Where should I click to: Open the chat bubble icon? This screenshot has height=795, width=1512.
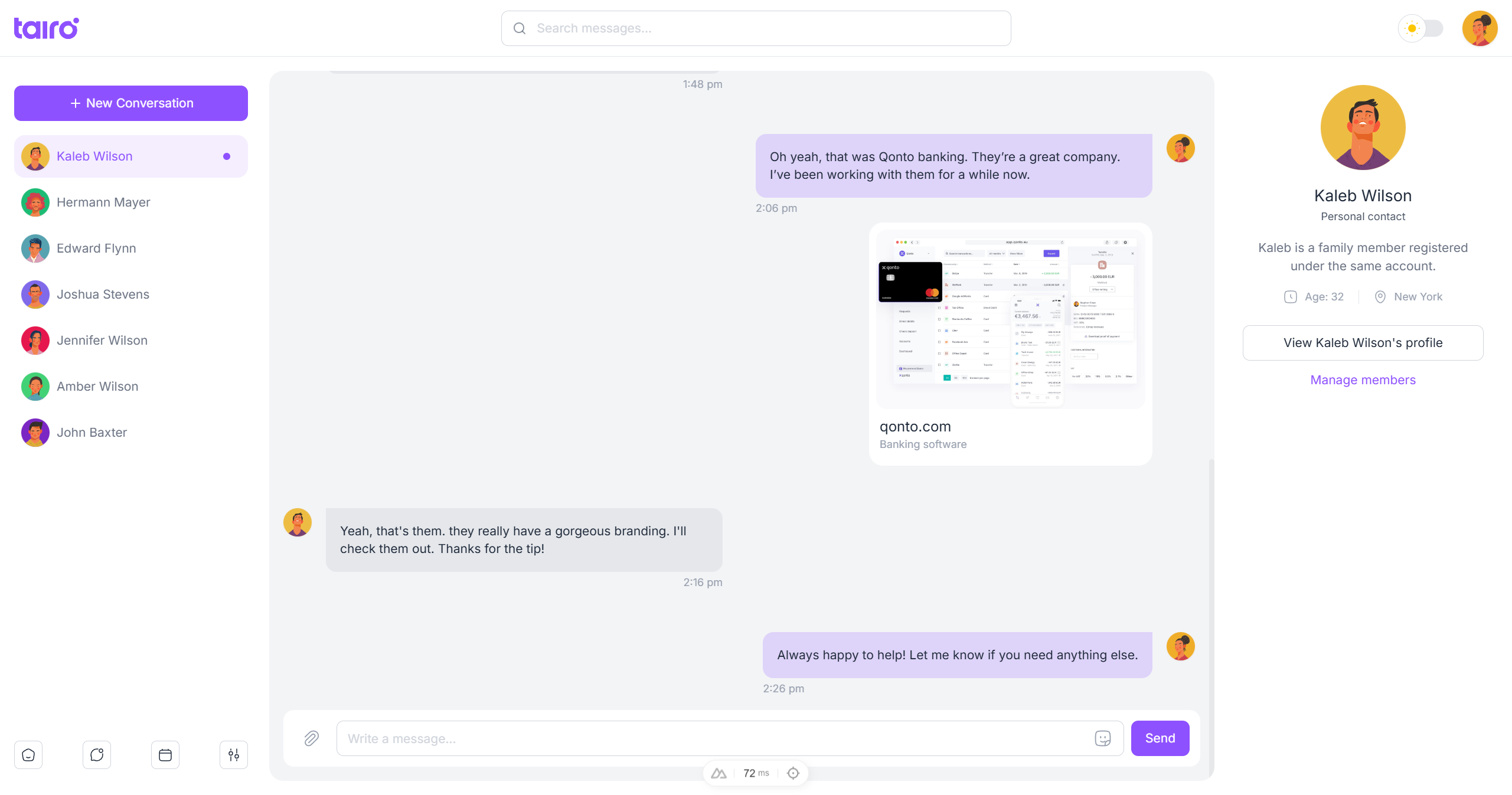point(96,754)
